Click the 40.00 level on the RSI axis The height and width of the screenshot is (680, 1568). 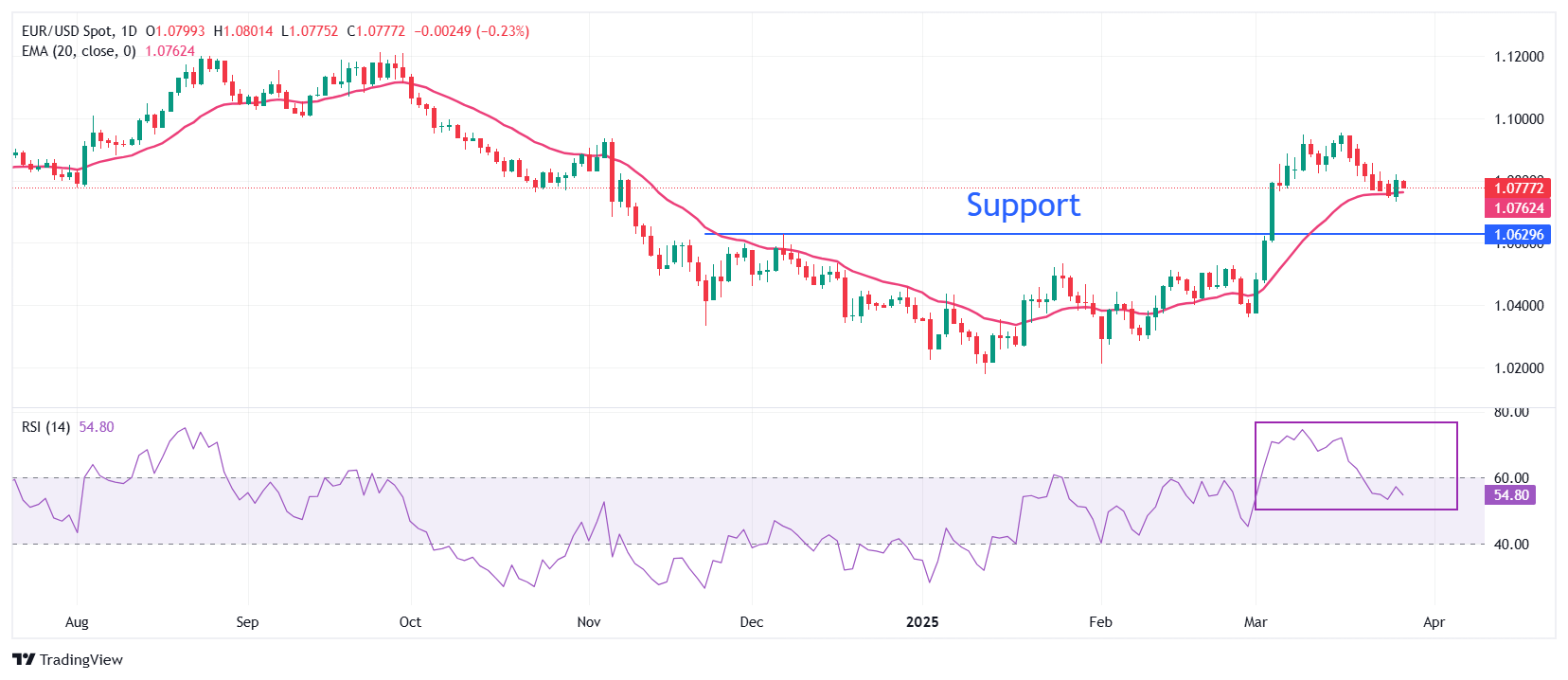[1511, 545]
